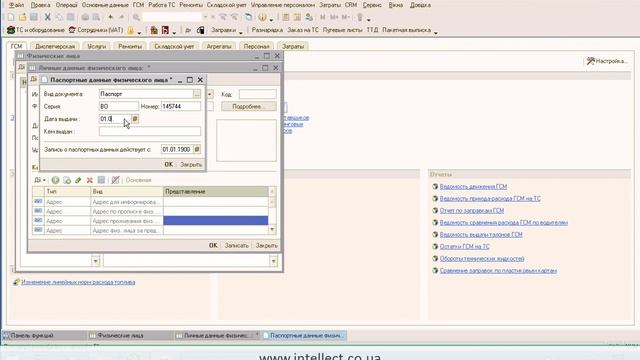
Task: Click the Redo arrow icon
Action: point(122,17)
